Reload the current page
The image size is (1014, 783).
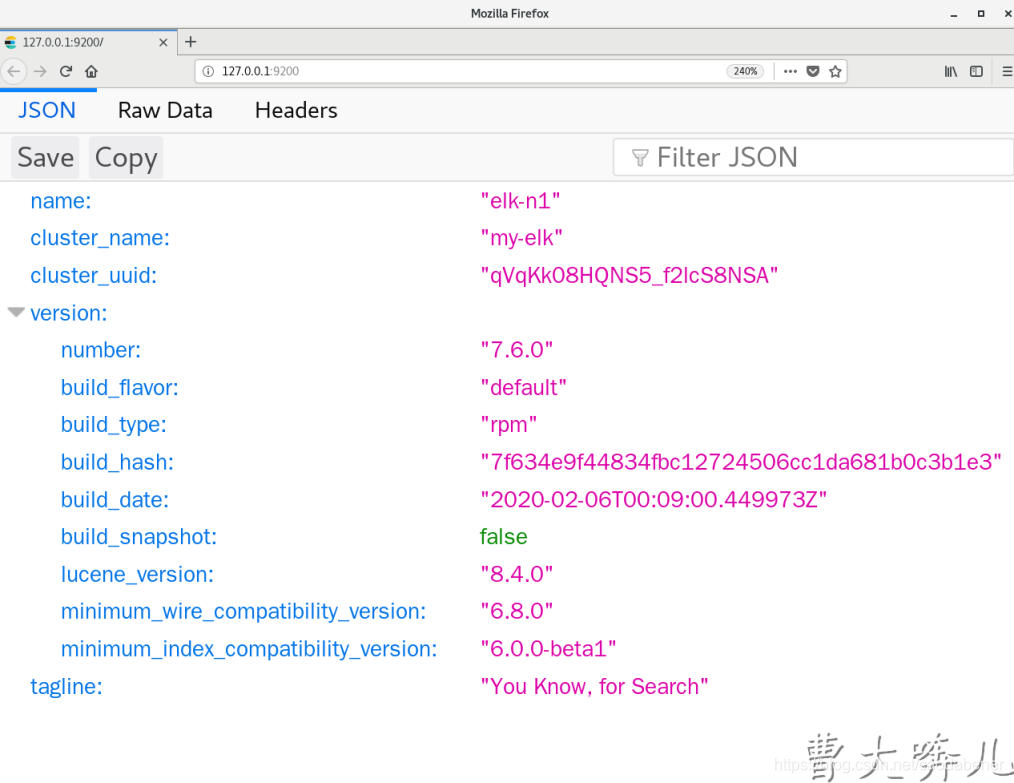point(65,71)
